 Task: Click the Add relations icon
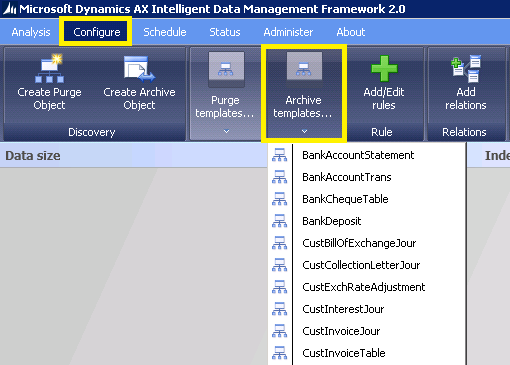(x=466, y=68)
